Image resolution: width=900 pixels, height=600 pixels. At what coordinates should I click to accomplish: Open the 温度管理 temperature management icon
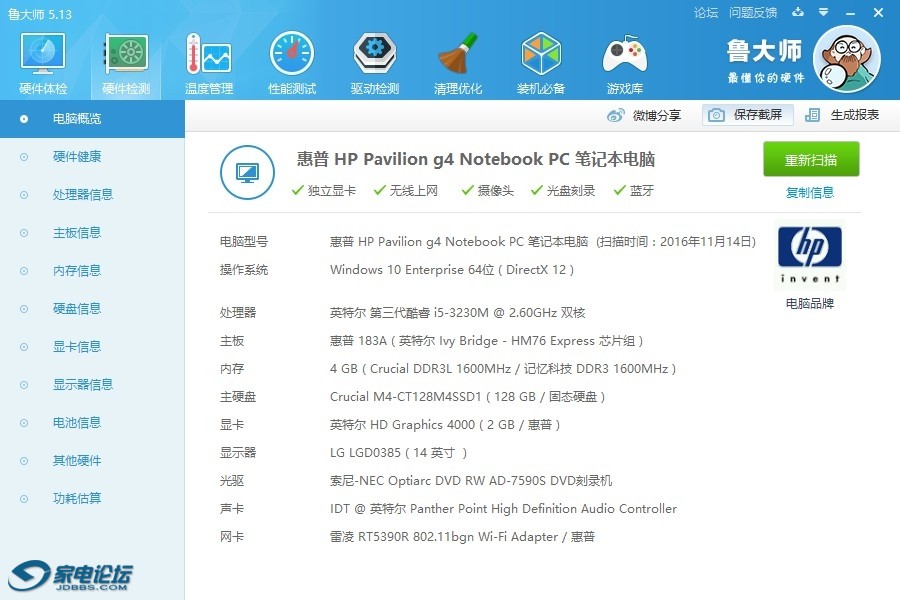point(209,63)
